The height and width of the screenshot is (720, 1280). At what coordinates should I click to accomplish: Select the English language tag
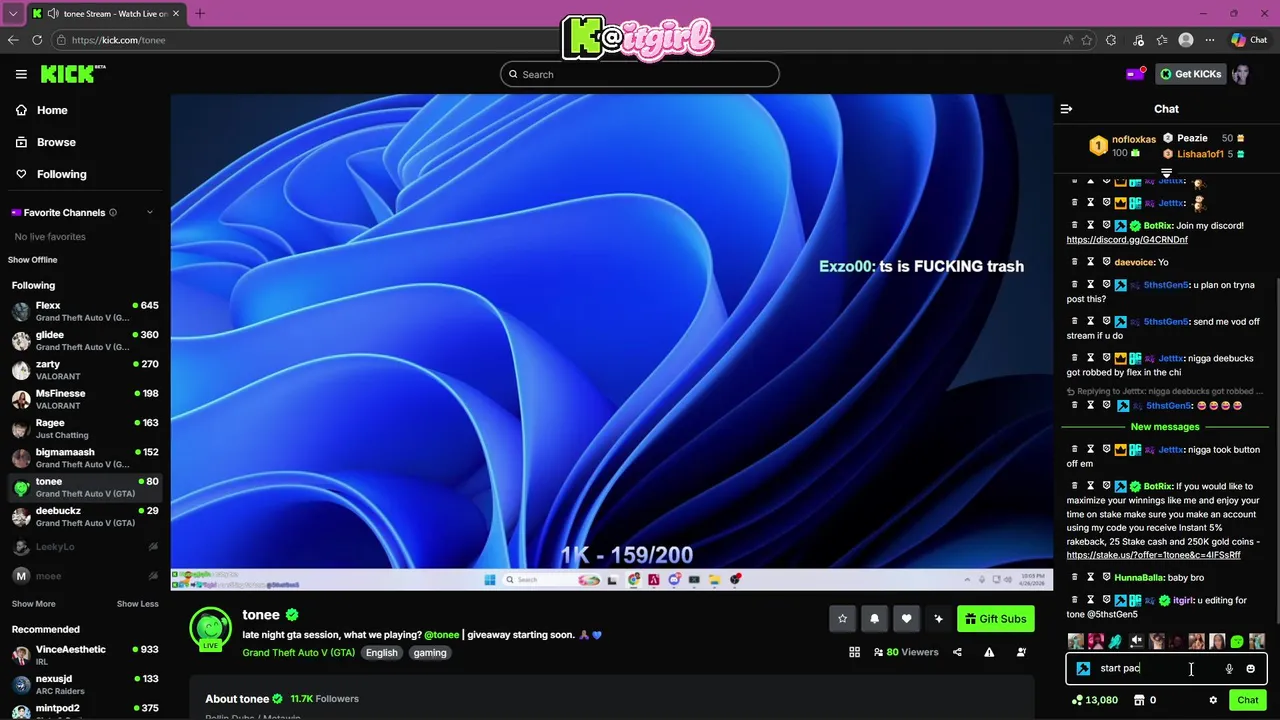tap(381, 653)
